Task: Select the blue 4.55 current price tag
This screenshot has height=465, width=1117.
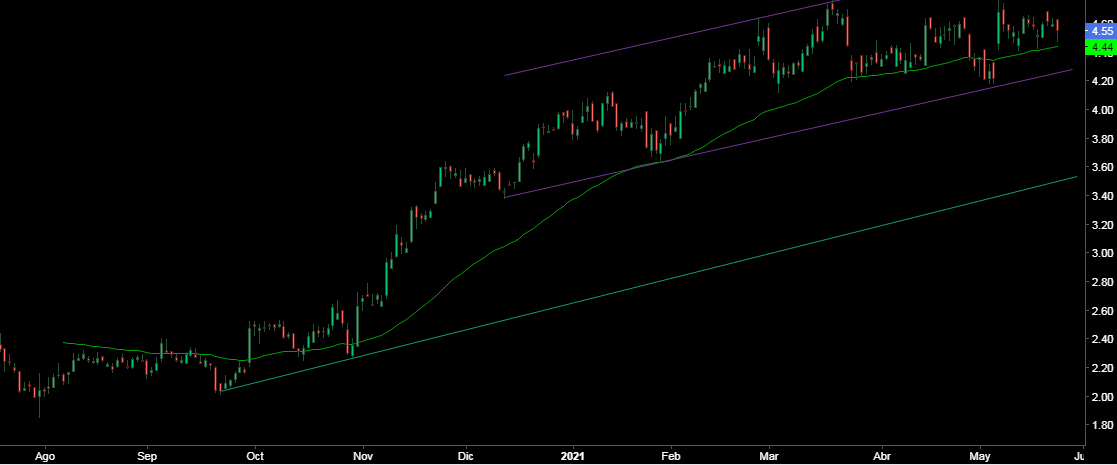Action: click(x=1099, y=31)
